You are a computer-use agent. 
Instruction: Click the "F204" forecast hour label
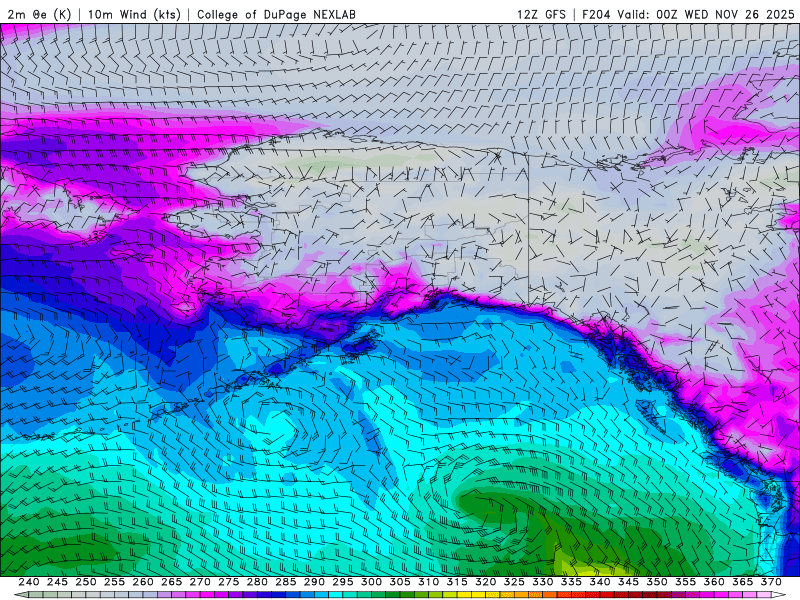point(596,14)
